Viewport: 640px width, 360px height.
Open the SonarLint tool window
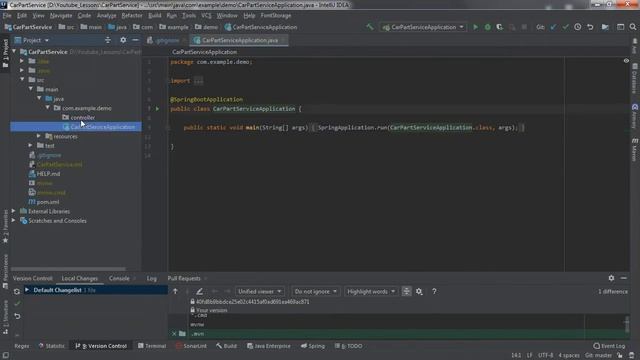tap(191, 346)
